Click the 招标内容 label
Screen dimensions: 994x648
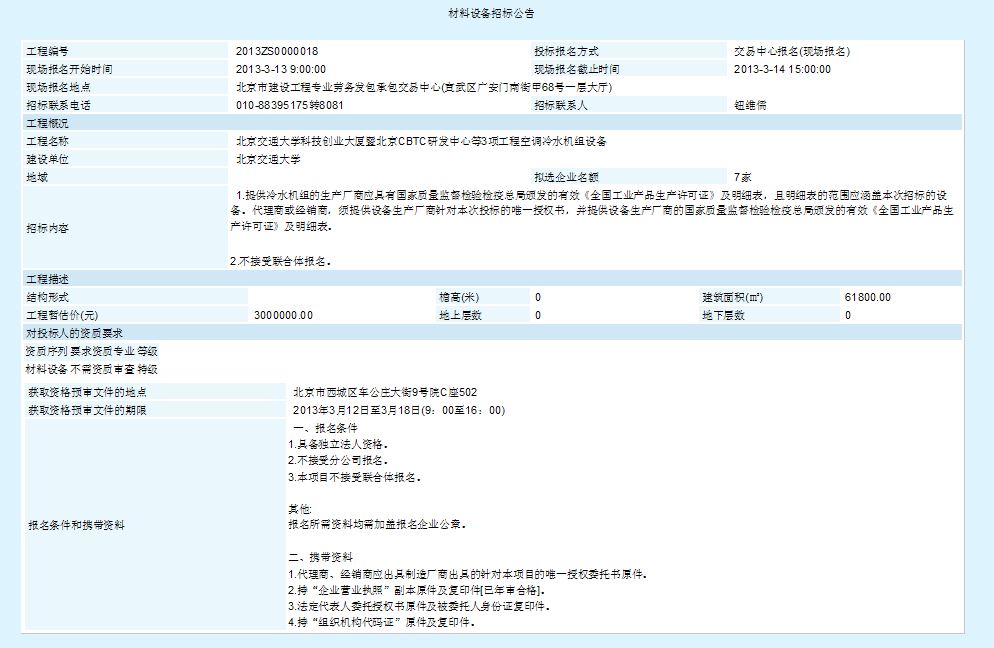click(x=48, y=228)
